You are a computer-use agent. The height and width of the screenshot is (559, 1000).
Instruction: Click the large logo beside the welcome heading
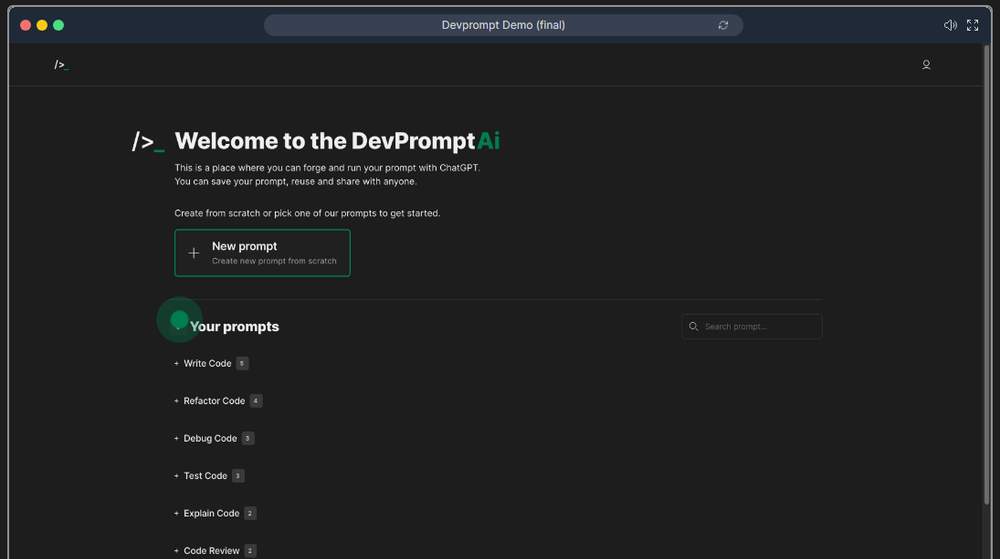(x=148, y=142)
